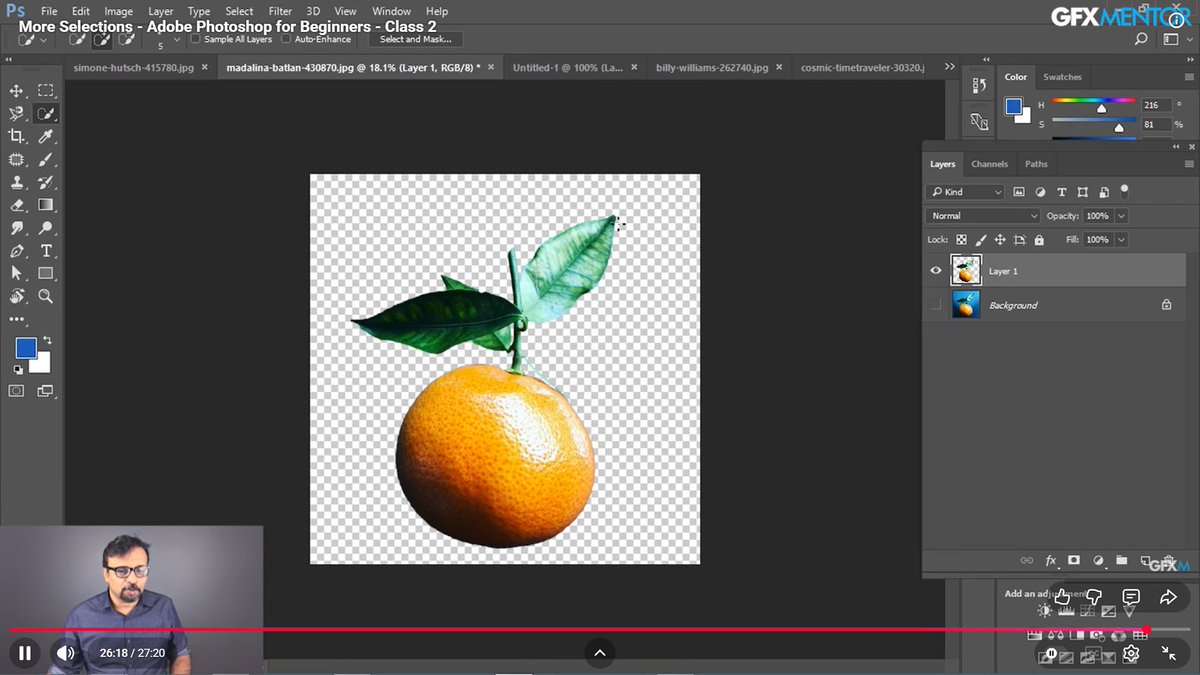
Task: Click New selection mode in options bar
Action: [x=78, y=39]
